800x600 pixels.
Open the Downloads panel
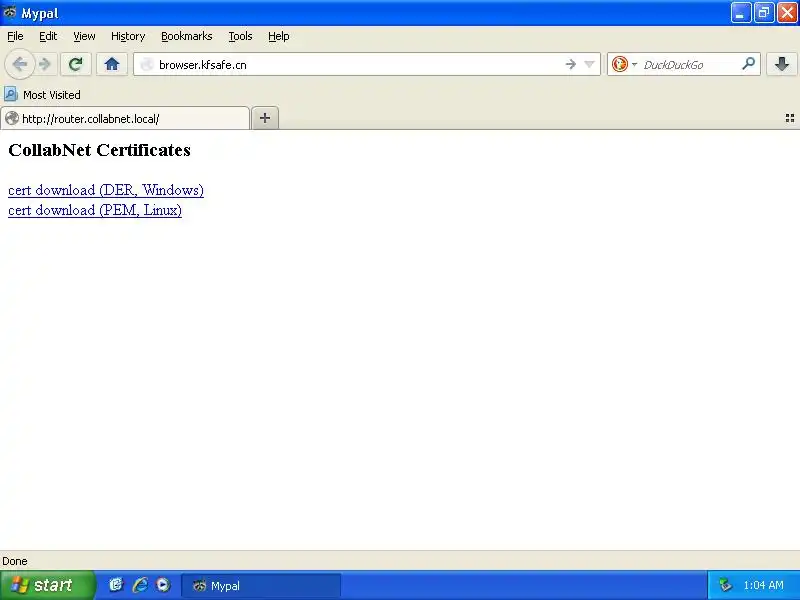[x=782, y=64]
